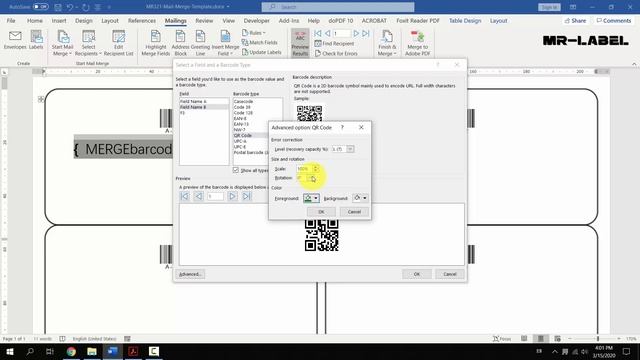
Task: Select 'Code 39' barcode type
Action: coord(242,107)
